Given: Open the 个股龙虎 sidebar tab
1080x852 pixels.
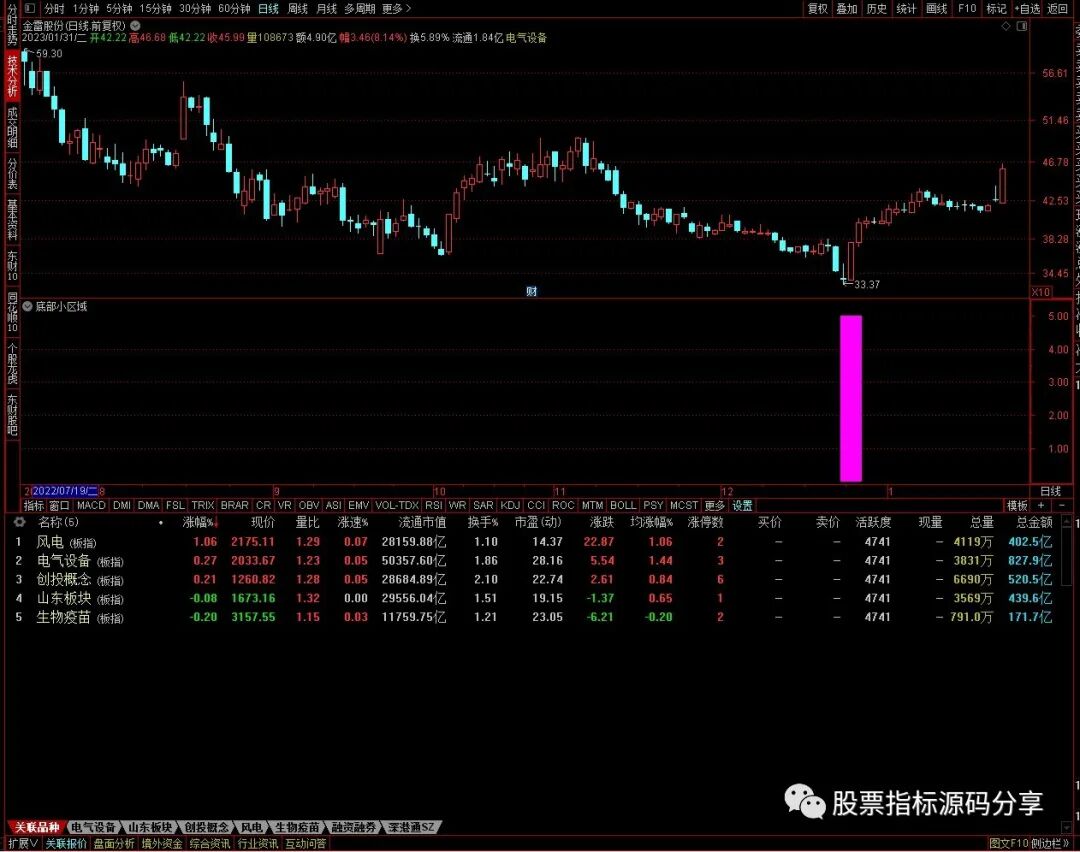Looking at the screenshot, I should pos(12,364).
